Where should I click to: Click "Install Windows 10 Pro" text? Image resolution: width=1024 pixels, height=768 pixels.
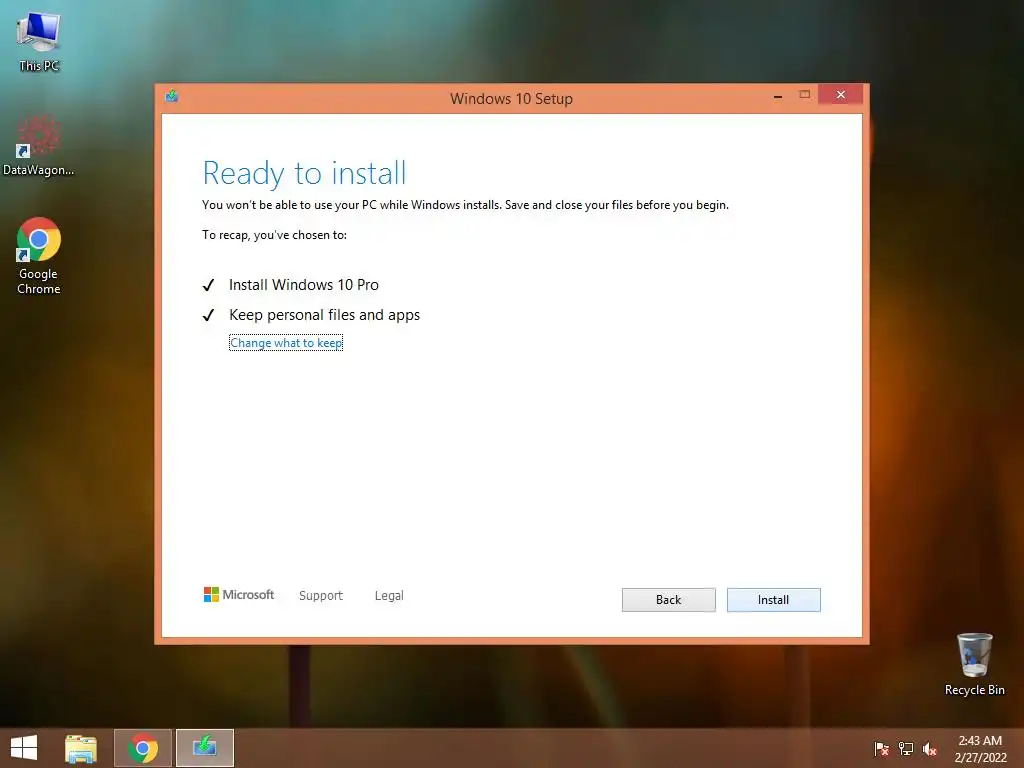[x=304, y=285]
